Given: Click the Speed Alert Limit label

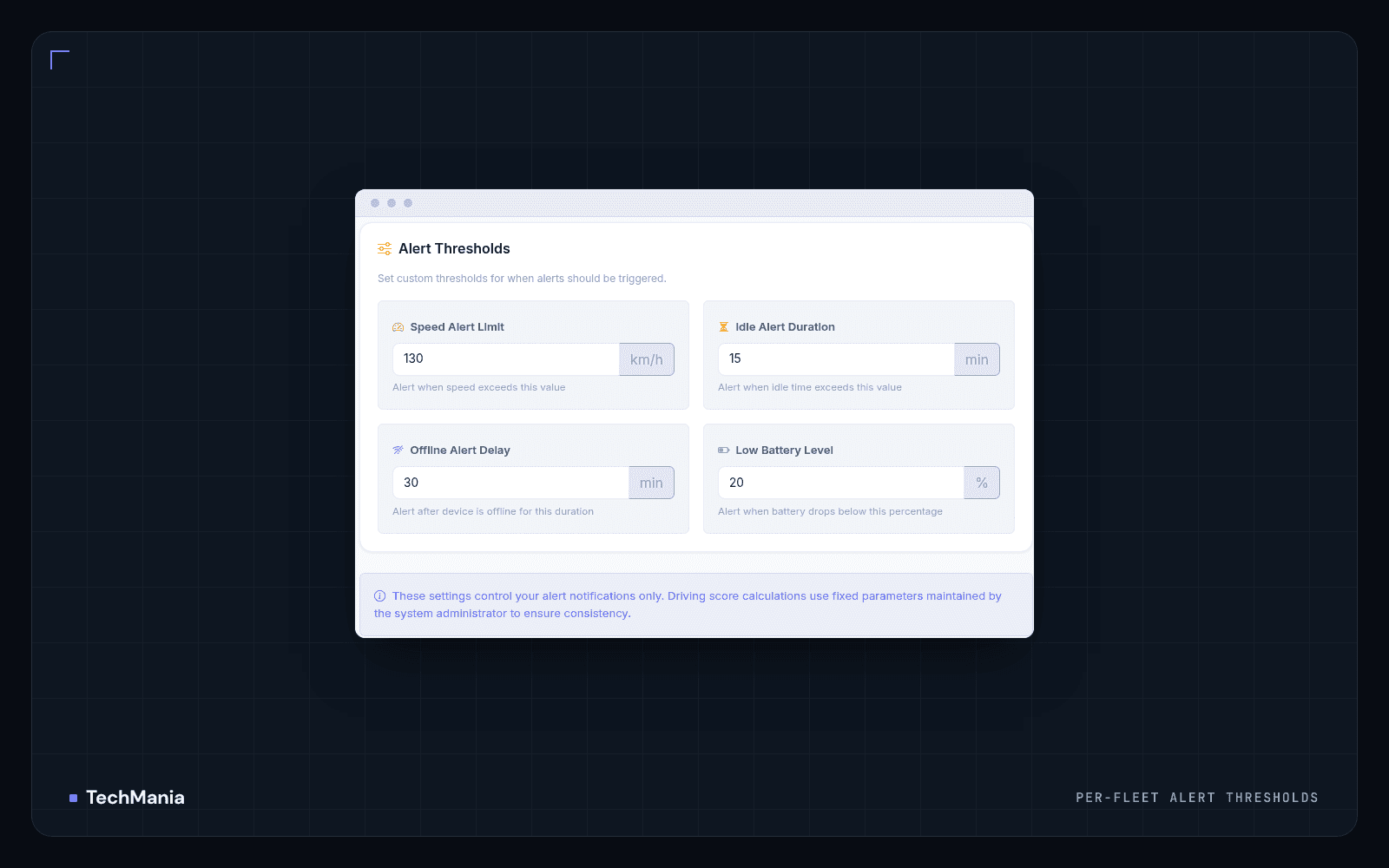Looking at the screenshot, I should pyautogui.click(x=457, y=327).
